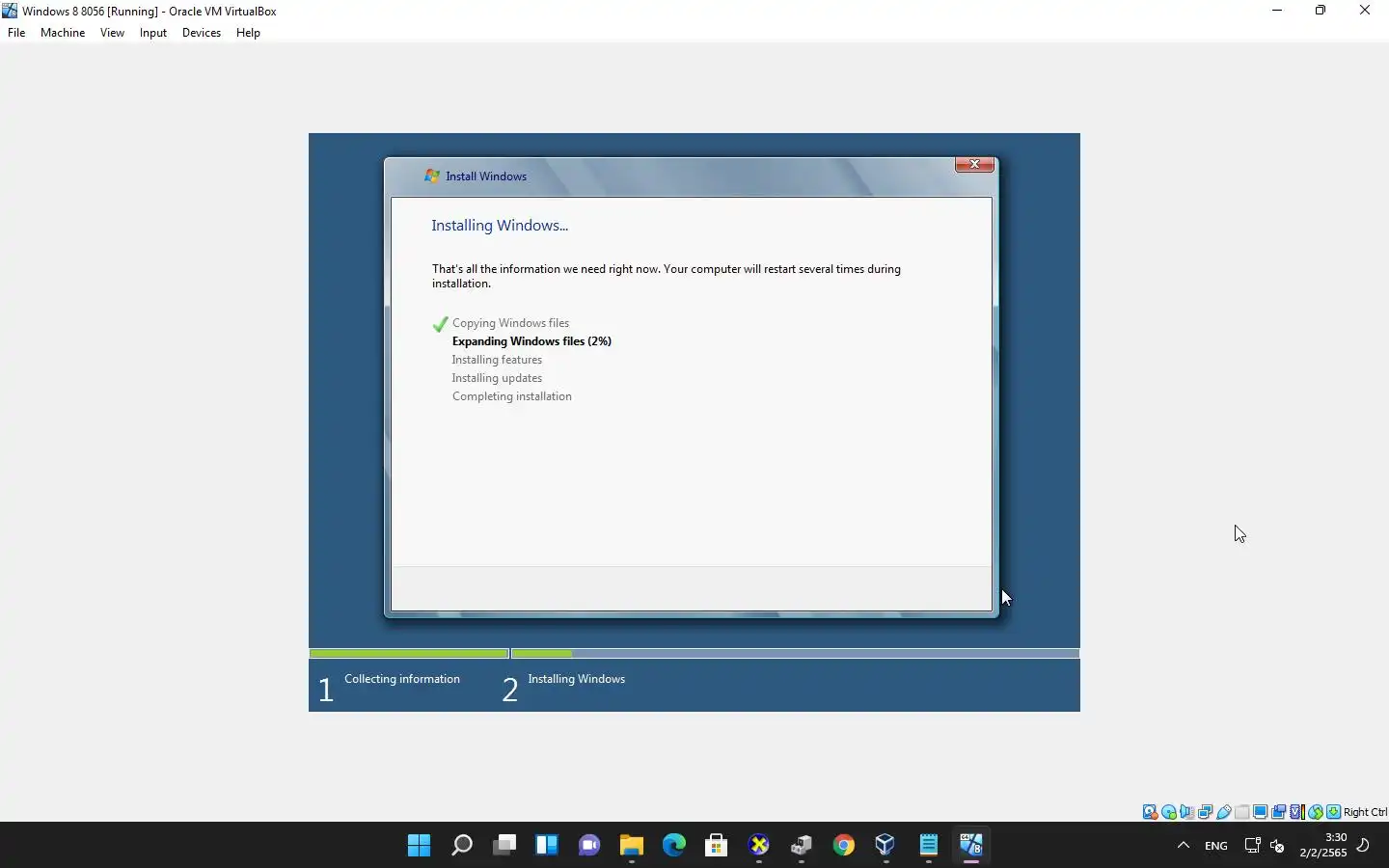Open Notepad from the taskbar
The height and width of the screenshot is (868, 1389).
929,846
